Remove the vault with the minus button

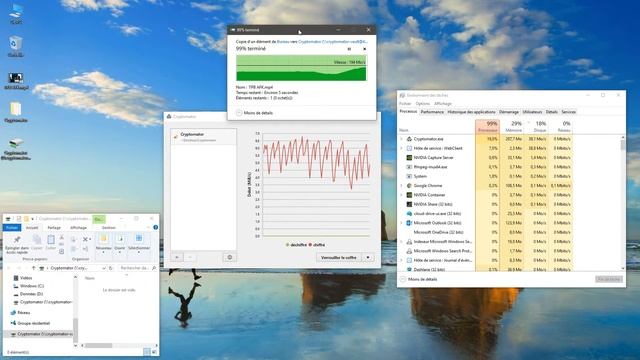coord(190,258)
